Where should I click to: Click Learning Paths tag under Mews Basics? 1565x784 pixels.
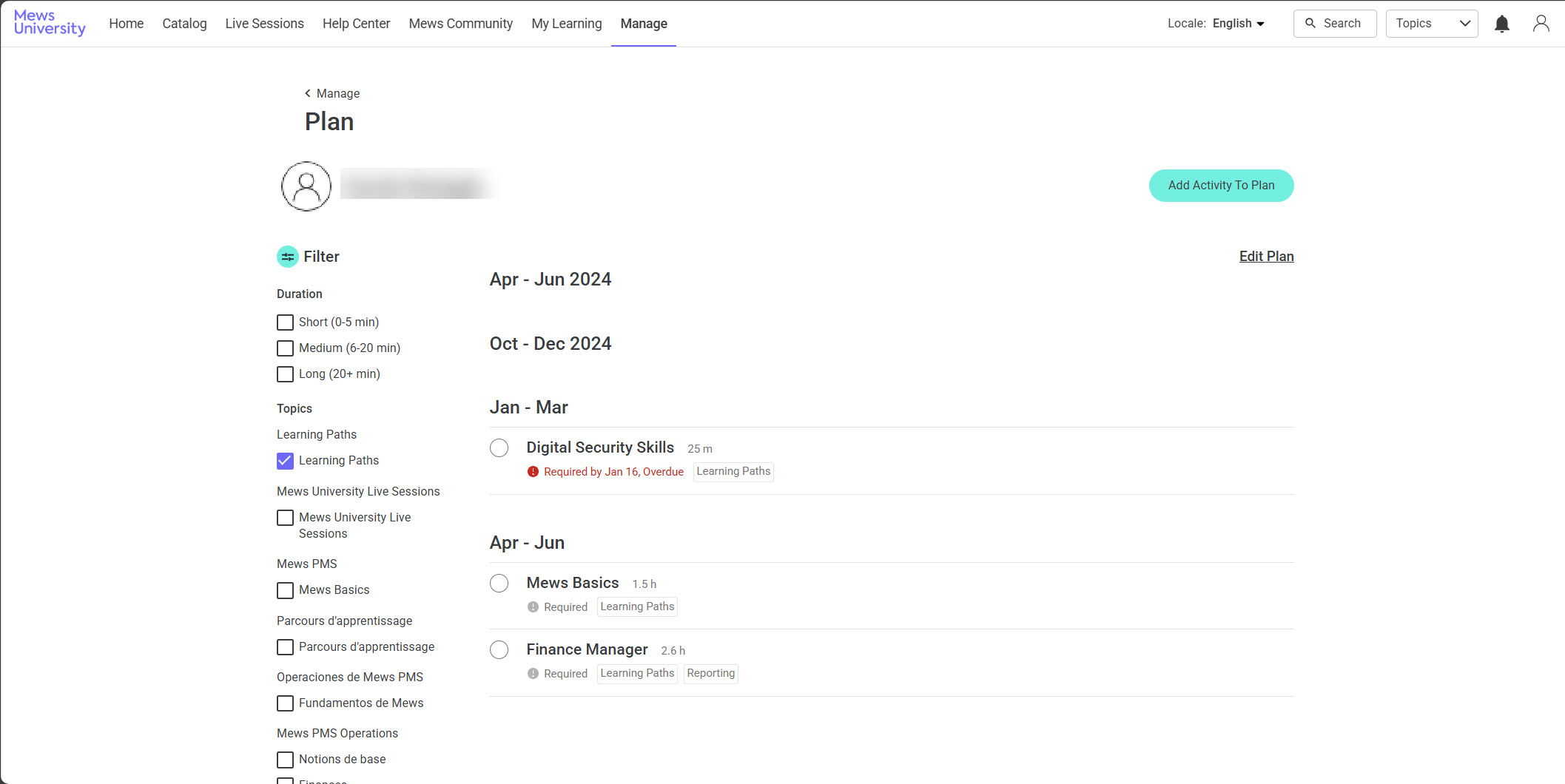click(637, 607)
